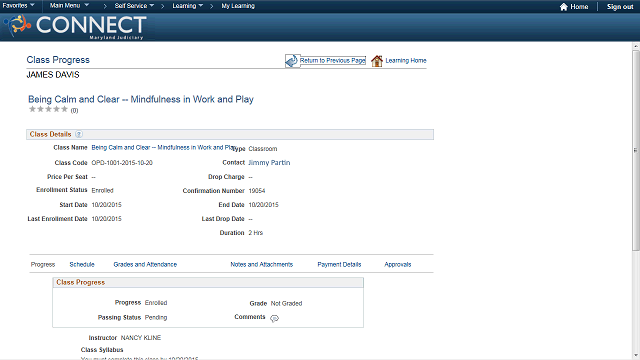Open the Class Details help icon
The height and width of the screenshot is (360, 640).
coord(79,134)
